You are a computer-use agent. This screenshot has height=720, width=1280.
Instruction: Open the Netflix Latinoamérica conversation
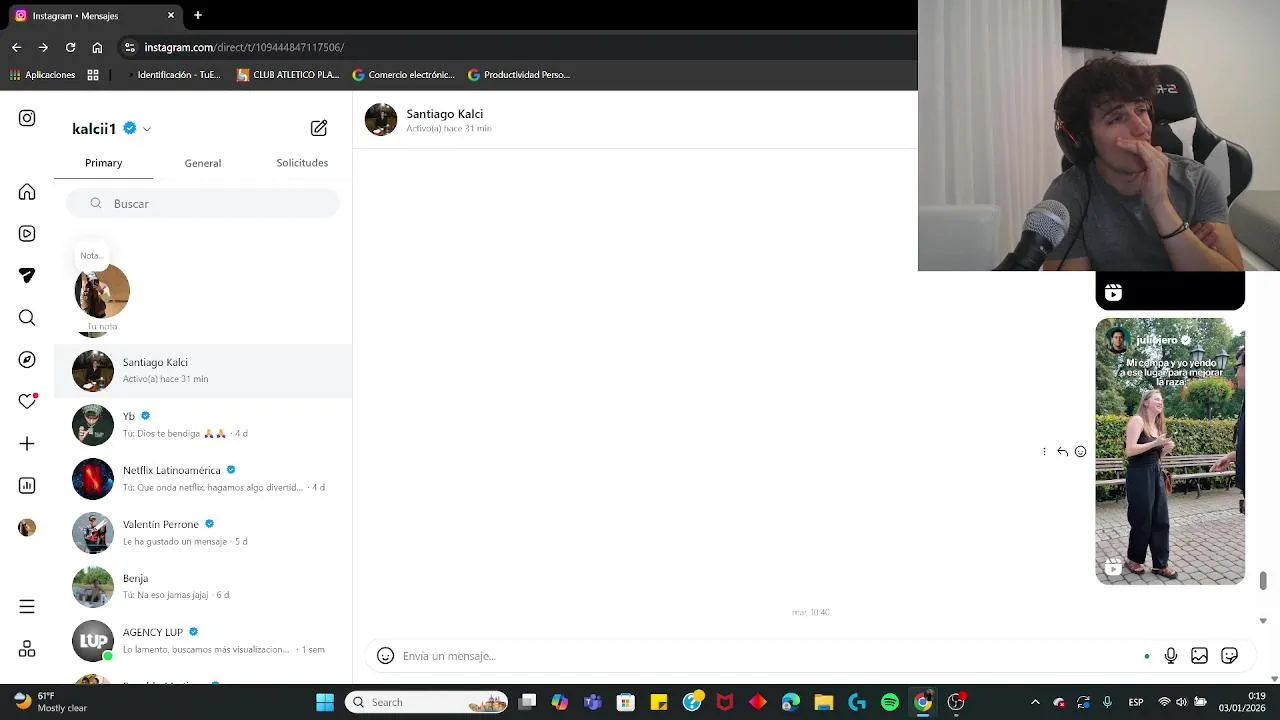coord(203,479)
